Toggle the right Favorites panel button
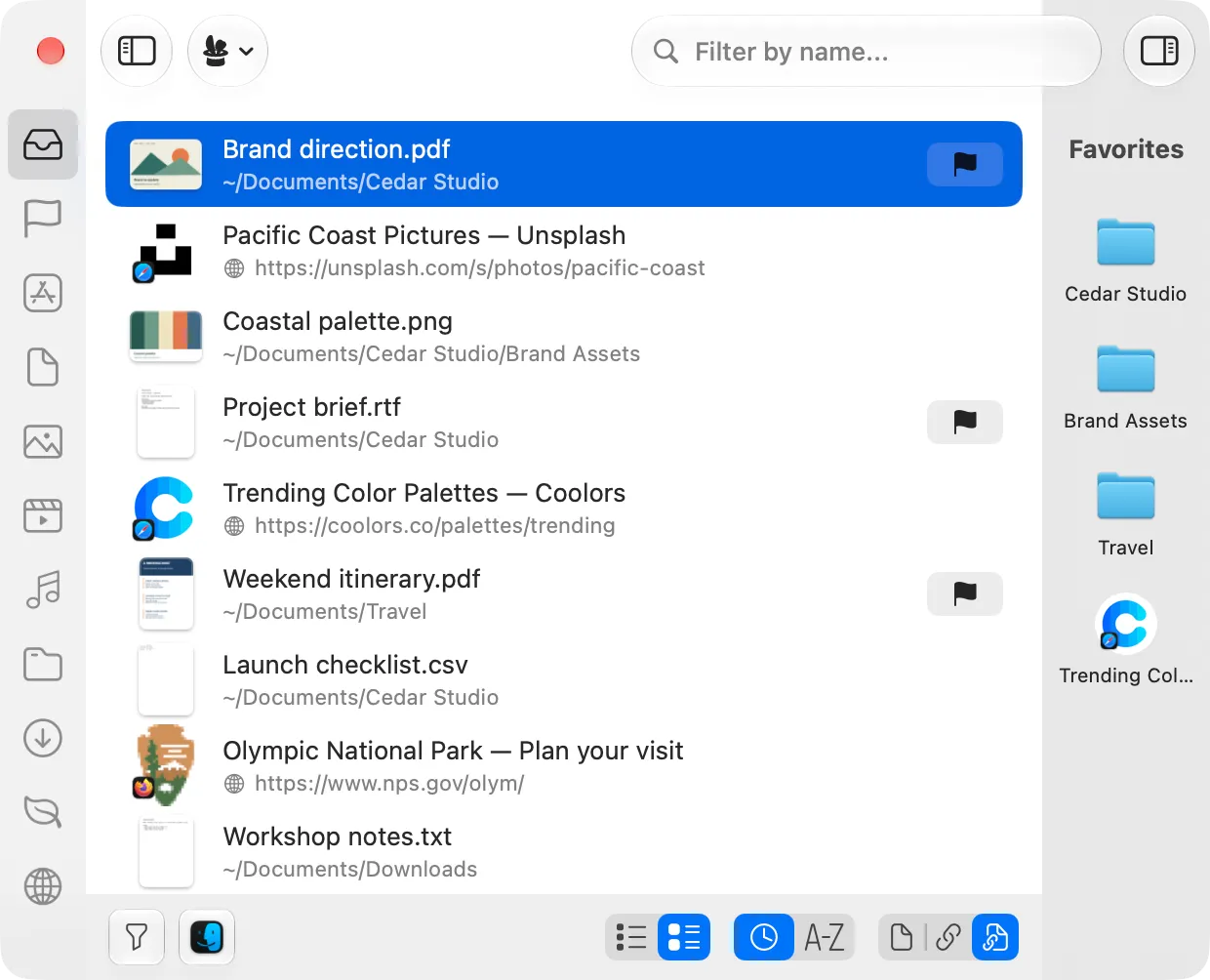The height and width of the screenshot is (980, 1210). [x=1159, y=51]
